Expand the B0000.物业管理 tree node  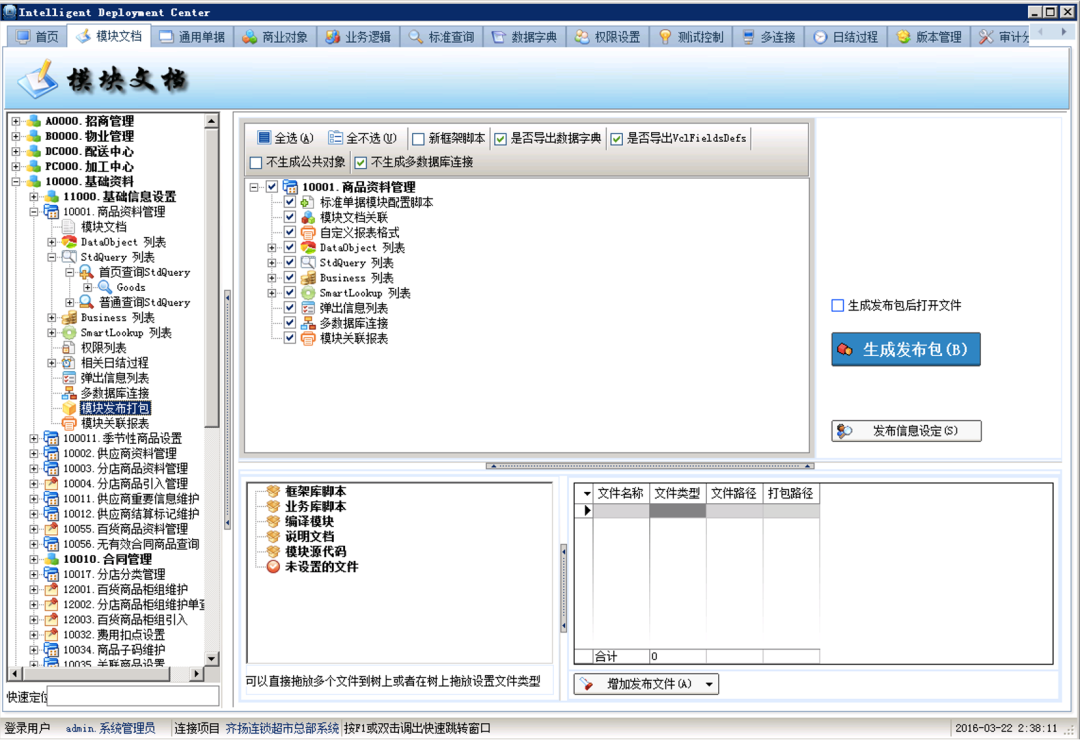(x=16, y=136)
